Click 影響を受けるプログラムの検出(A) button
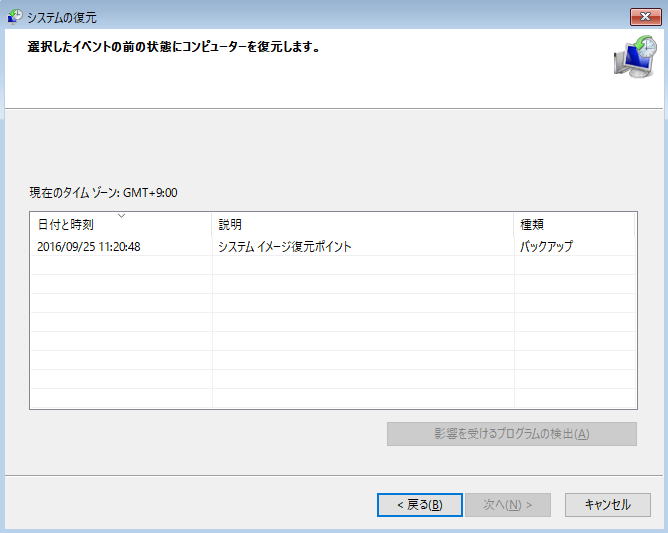Viewport: 668px width, 533px height. coord(512,434)
